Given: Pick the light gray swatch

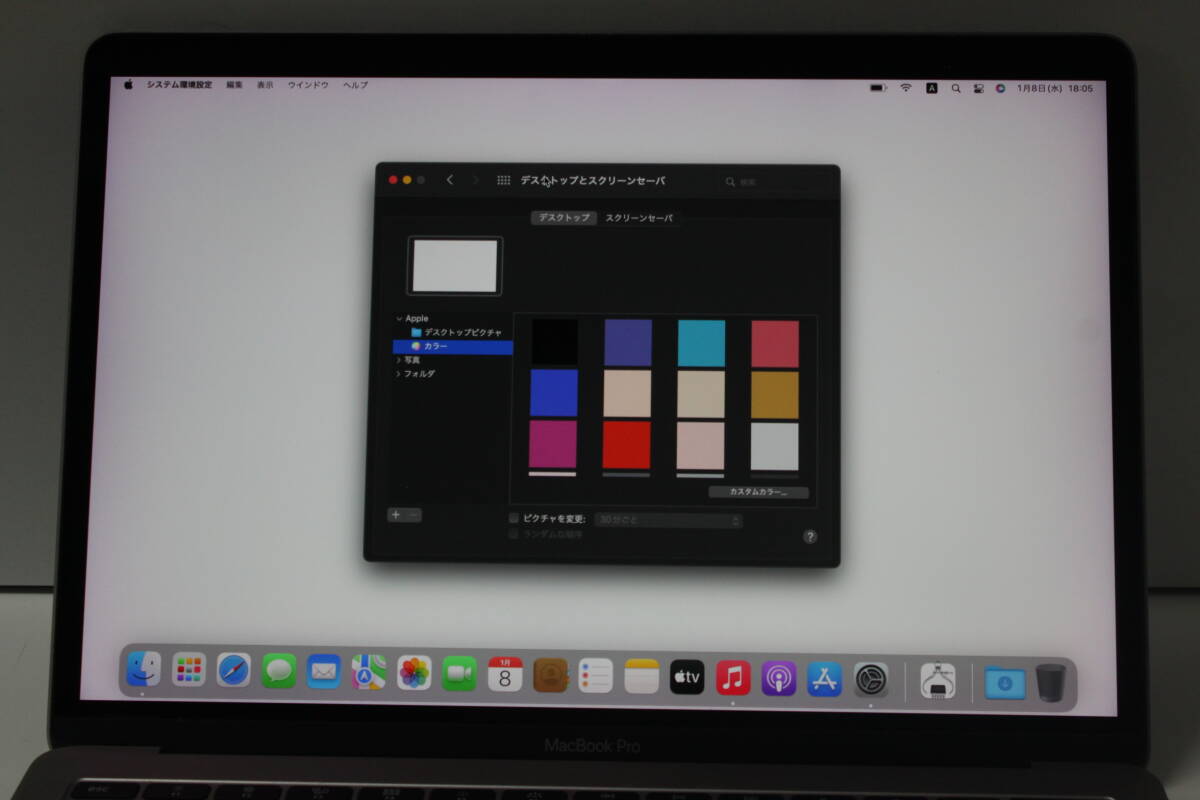Looking at the screenshot, I should point(775,446).
